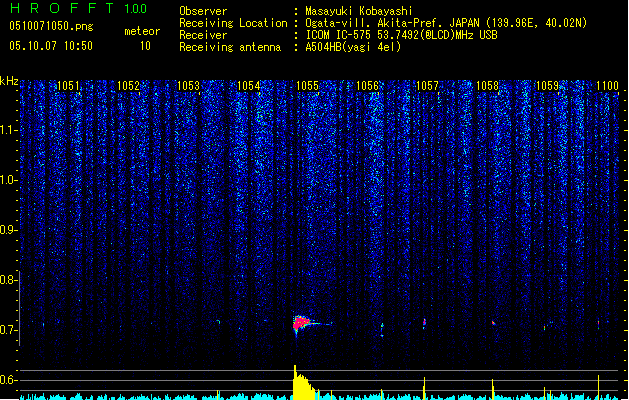
Task: Click the yellow power spike below 1057
Action: (425, 386)
